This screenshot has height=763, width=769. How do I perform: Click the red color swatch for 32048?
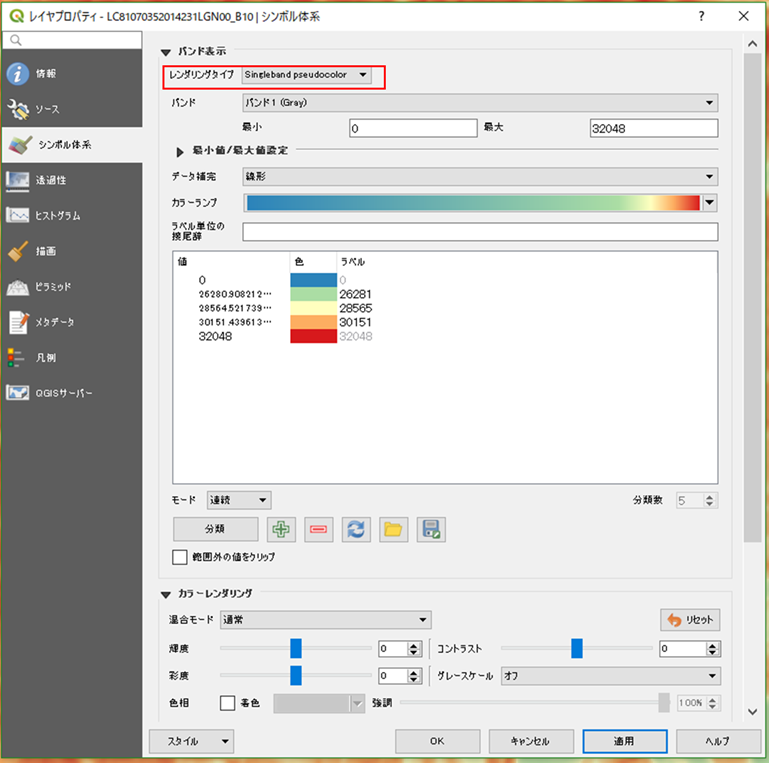[313, 336]
